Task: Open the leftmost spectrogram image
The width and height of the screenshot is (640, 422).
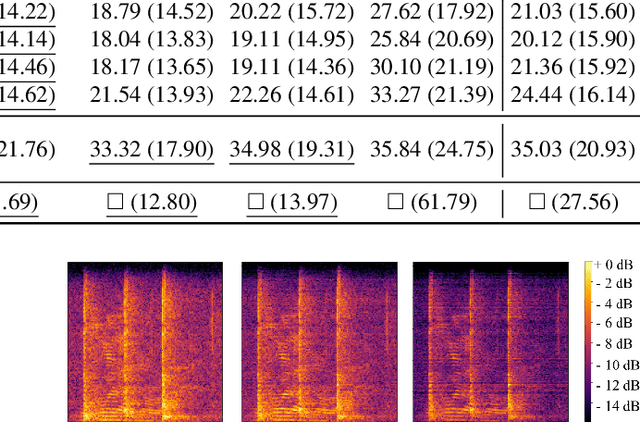Action: [x=145, y=341]
